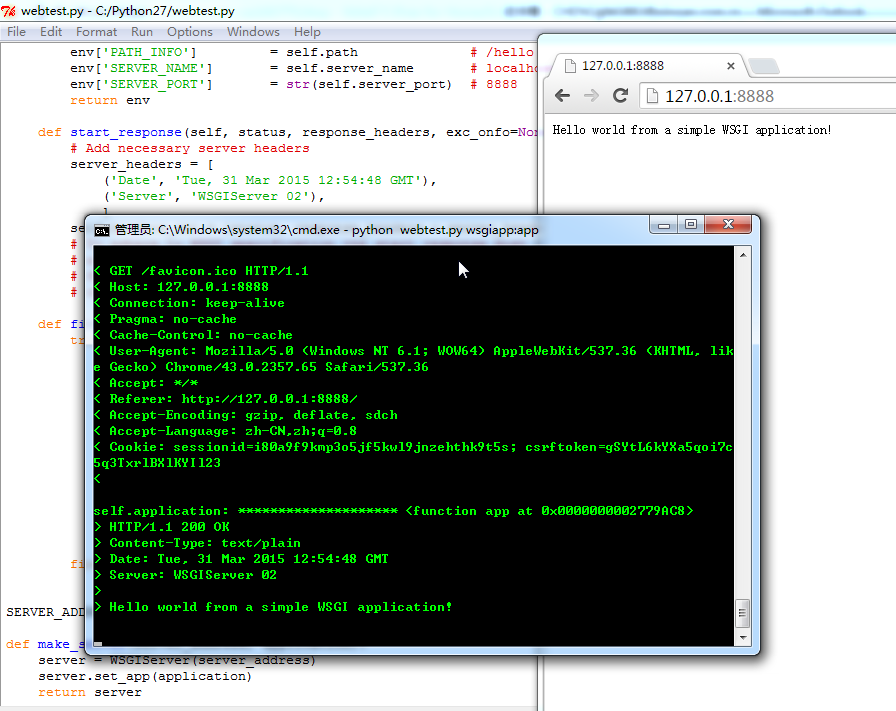
Task: Click the IDLE feather icon in title bar
Action: (x=9, y=11)
